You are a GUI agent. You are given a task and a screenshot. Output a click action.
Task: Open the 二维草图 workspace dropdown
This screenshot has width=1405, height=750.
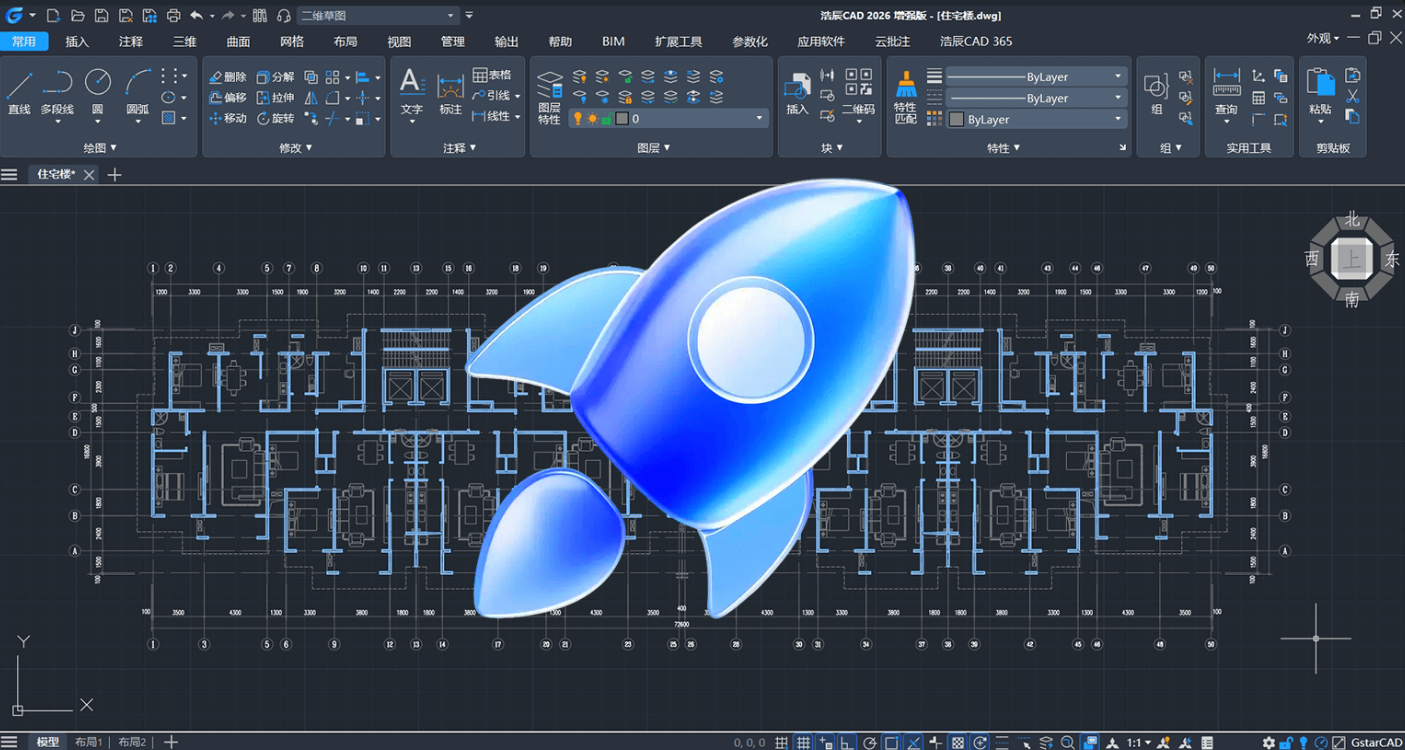[x=379, y=15]
